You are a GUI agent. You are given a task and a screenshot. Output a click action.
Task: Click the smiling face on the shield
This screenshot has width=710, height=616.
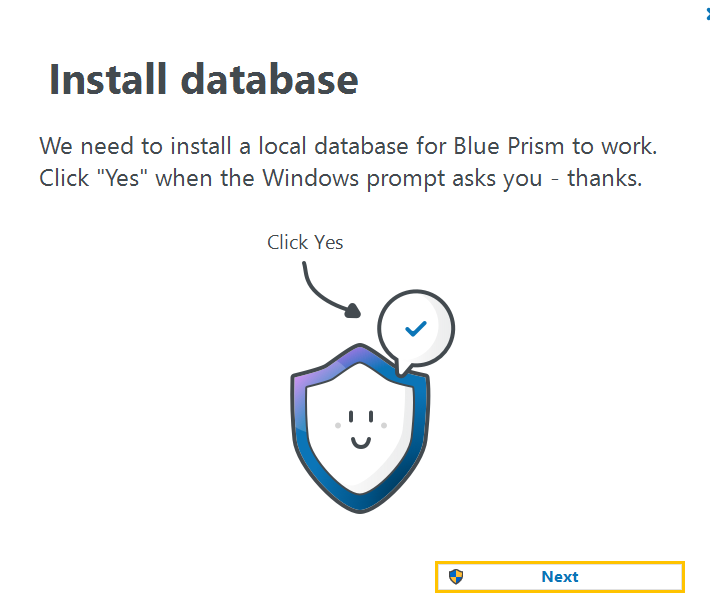click(x=360, y=427)
